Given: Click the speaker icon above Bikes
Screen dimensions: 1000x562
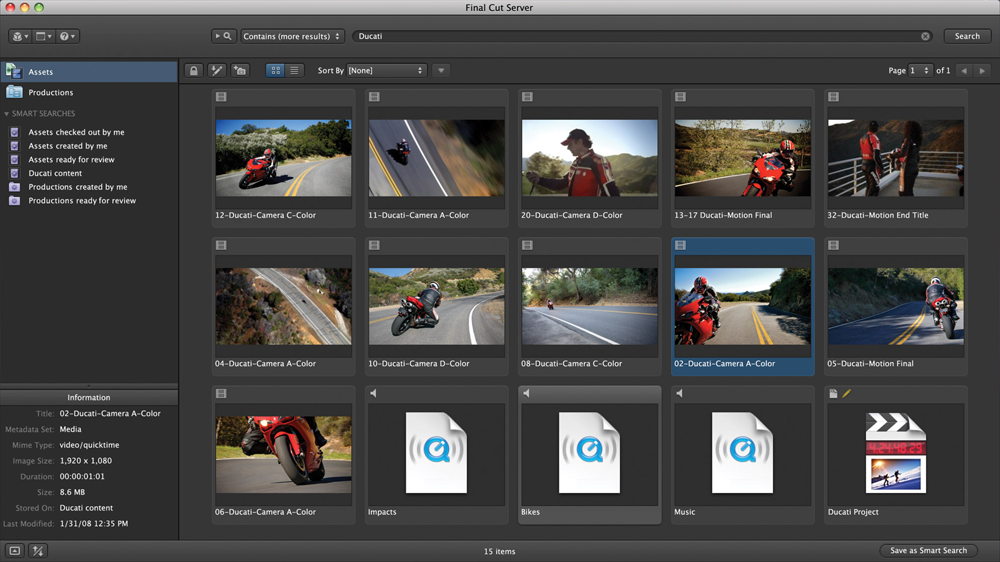Looking at the screenshot, I should [x=527, y=394].
